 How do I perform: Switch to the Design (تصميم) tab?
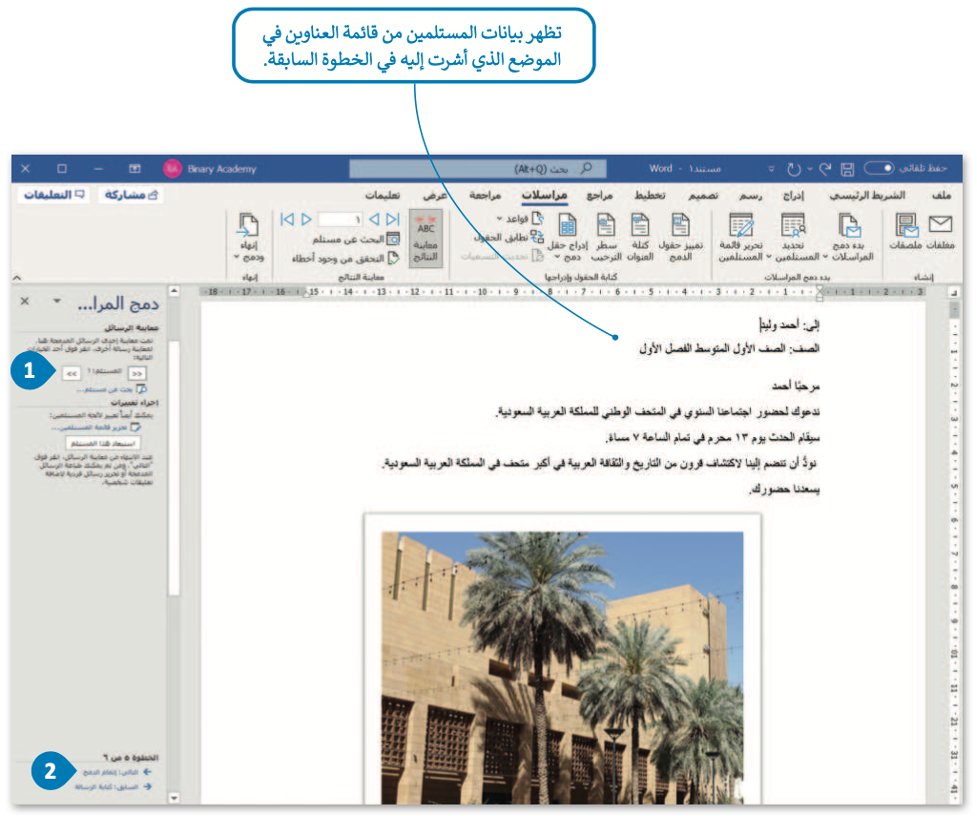pos(703,195)
